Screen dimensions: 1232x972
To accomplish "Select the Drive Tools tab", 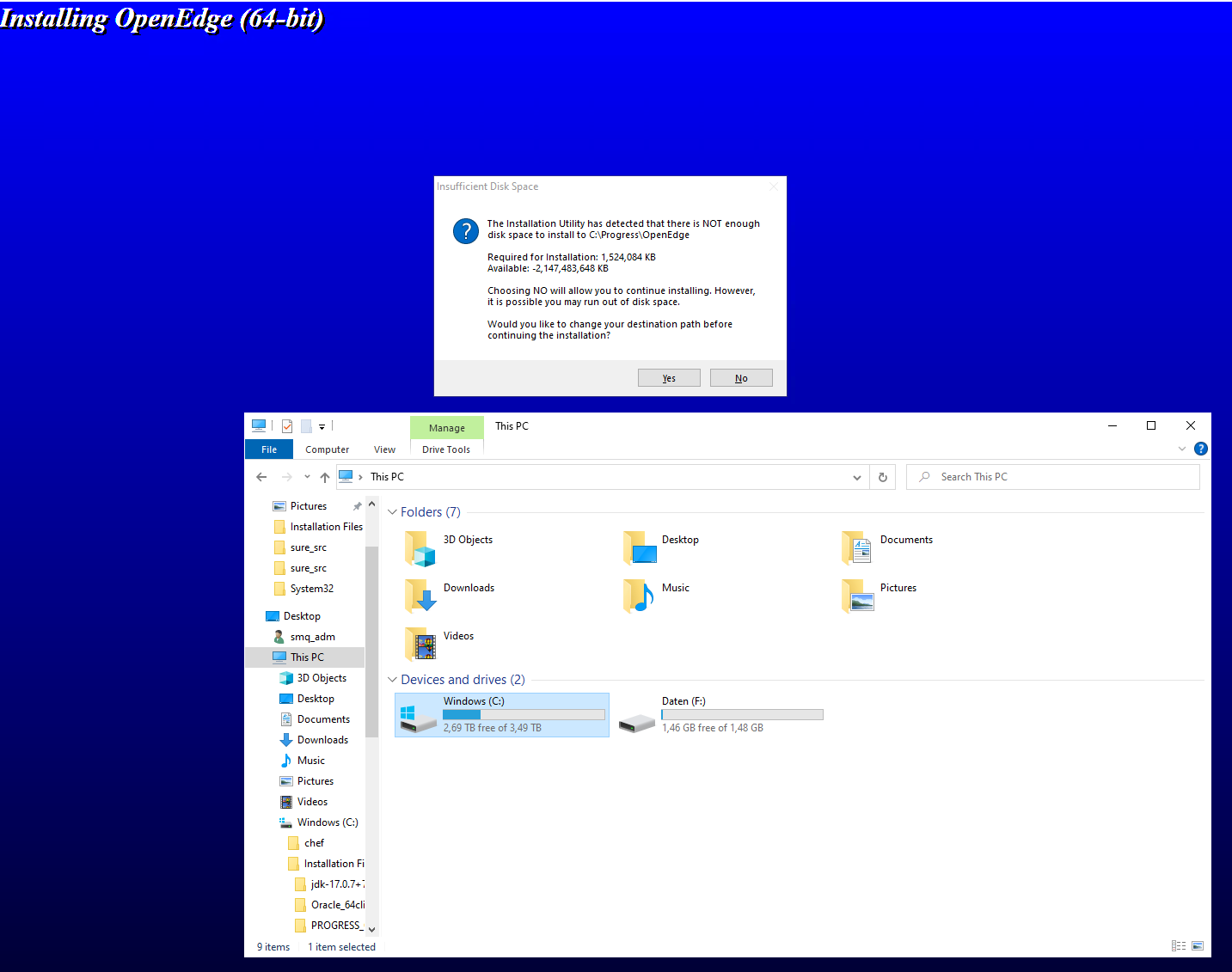I will [x=446, y=449].
